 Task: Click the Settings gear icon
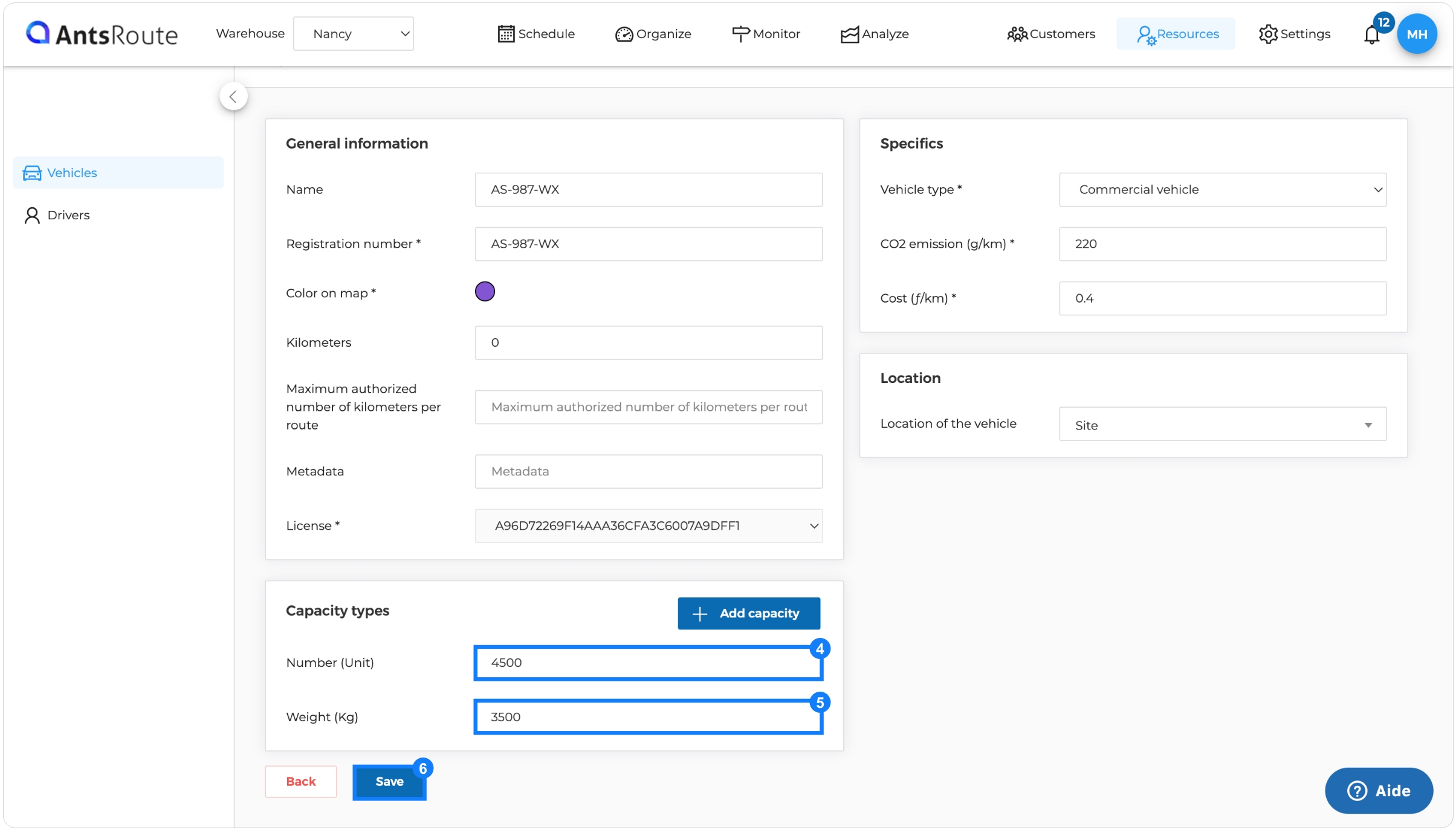(1268, 34)
